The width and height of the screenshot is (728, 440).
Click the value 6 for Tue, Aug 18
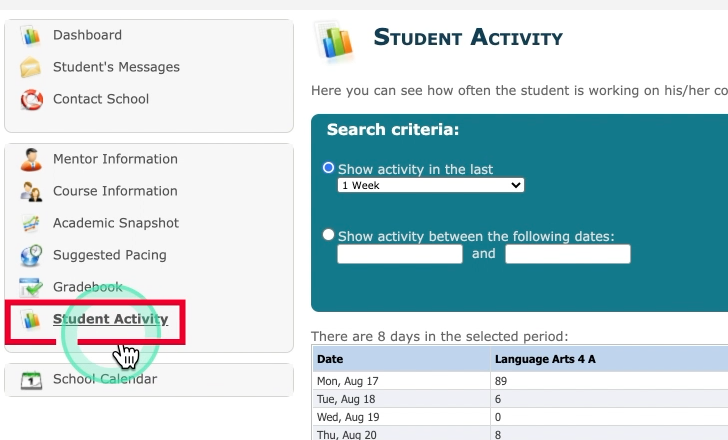(x=498, y=399)
